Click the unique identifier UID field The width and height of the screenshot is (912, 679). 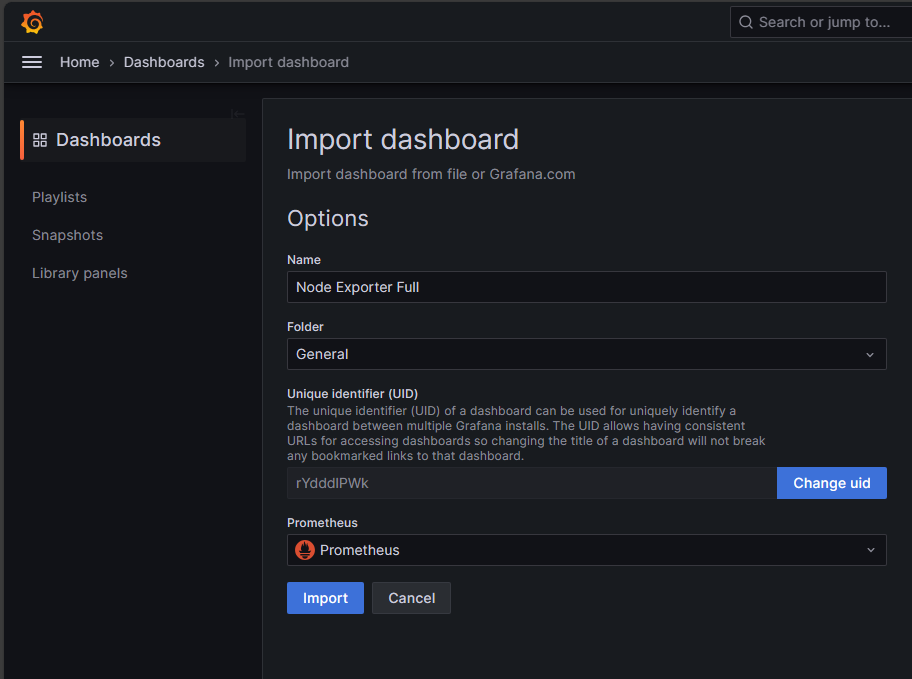[x=531, y=483]
